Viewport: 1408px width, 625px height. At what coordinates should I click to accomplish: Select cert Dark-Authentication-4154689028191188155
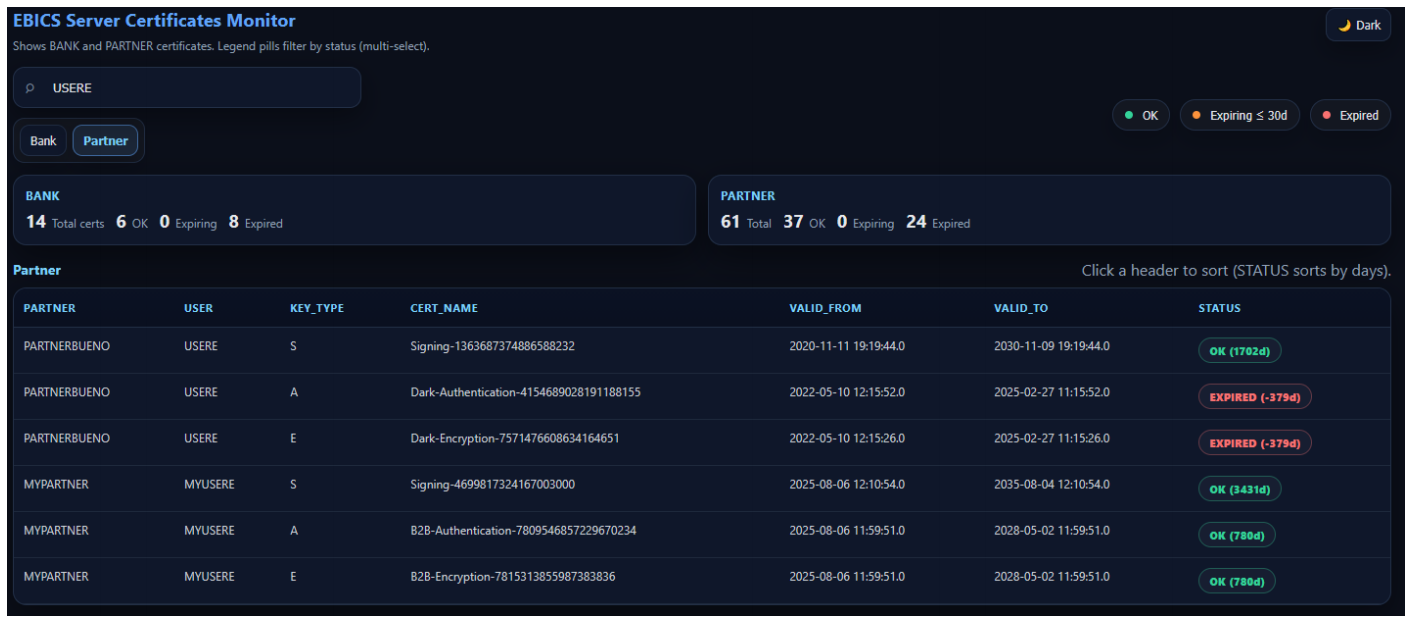tap(525, 392)
